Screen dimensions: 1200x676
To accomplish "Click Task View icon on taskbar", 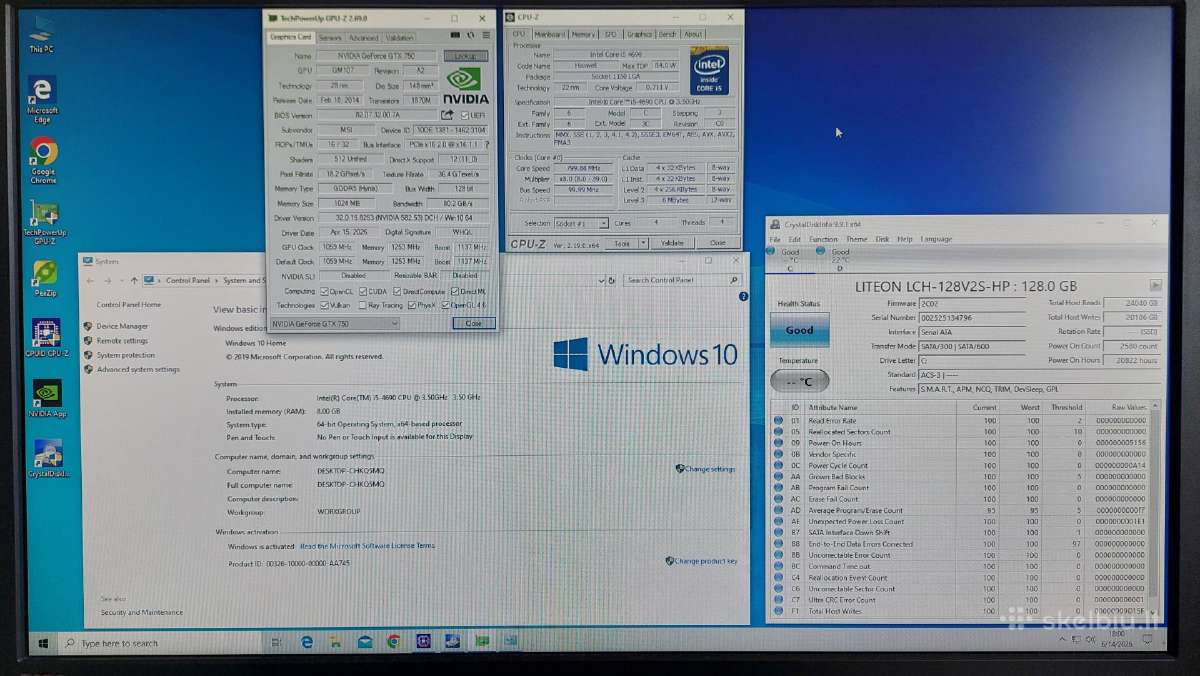I will [276, 641].
